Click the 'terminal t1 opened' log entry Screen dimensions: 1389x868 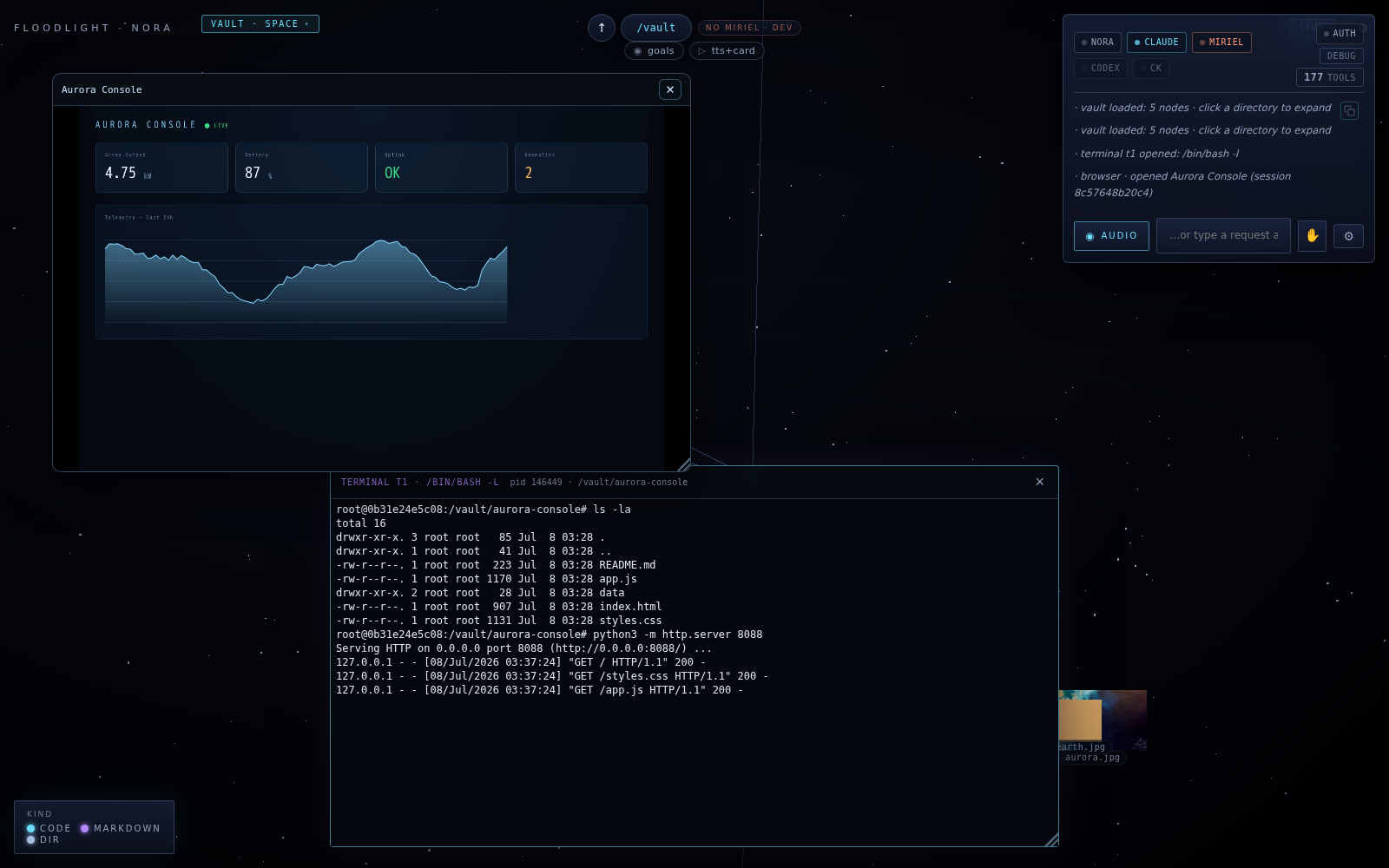click(x=1156, y=154)
